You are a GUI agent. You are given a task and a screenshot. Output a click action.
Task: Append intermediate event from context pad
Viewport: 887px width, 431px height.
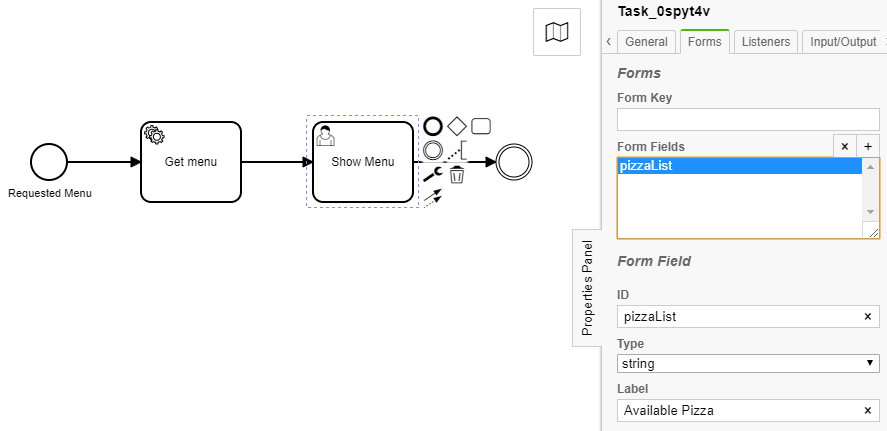tap(433, 150)
